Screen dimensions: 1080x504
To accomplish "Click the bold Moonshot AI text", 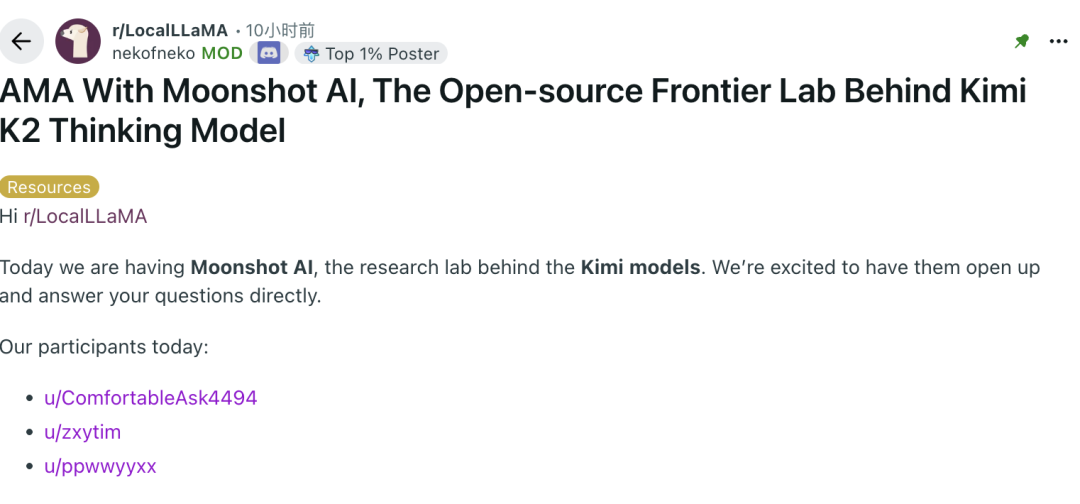I will pyautogui.click(x=252, y=268).
